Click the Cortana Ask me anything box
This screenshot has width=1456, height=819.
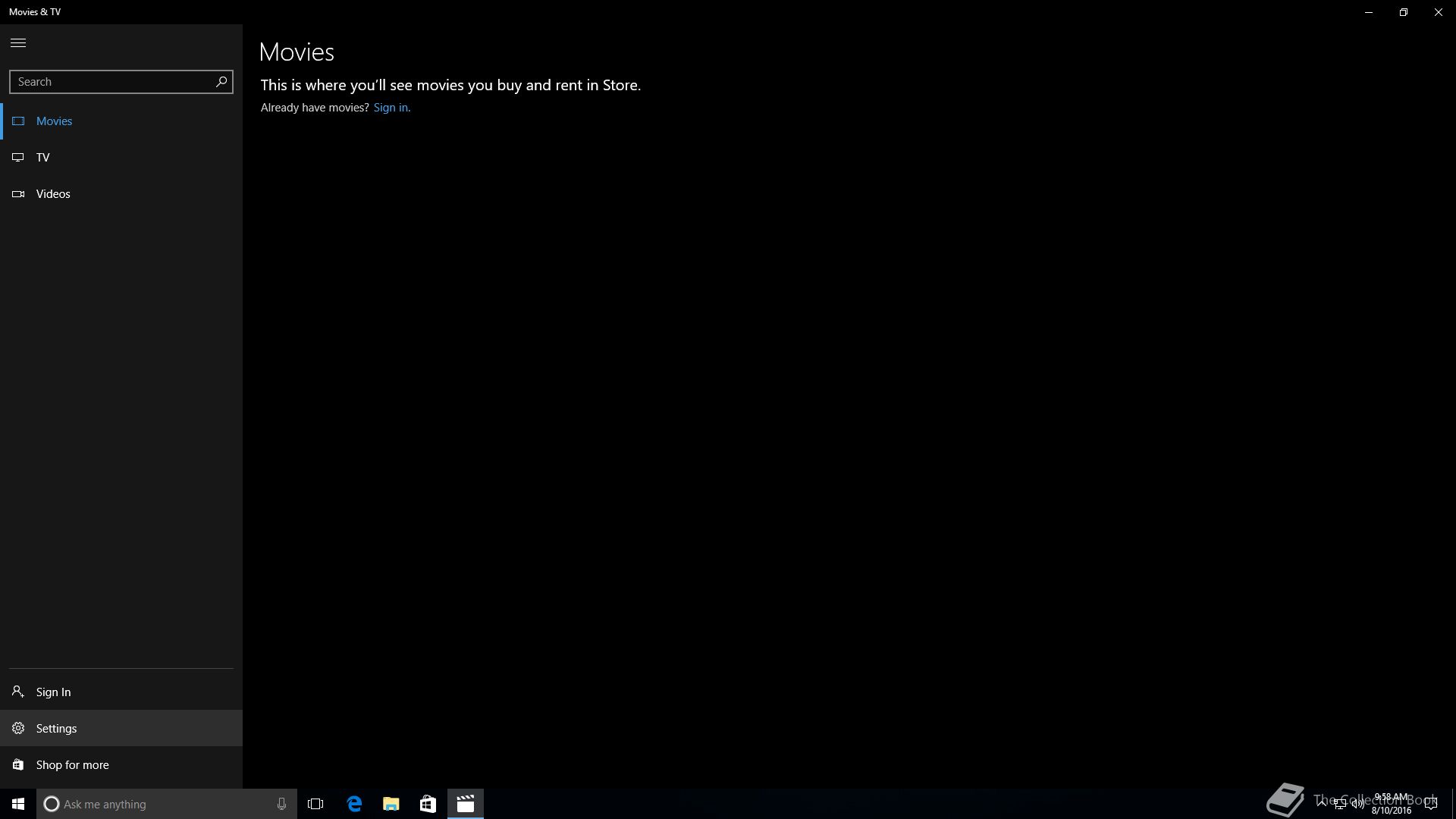click(x=167, y=804)
